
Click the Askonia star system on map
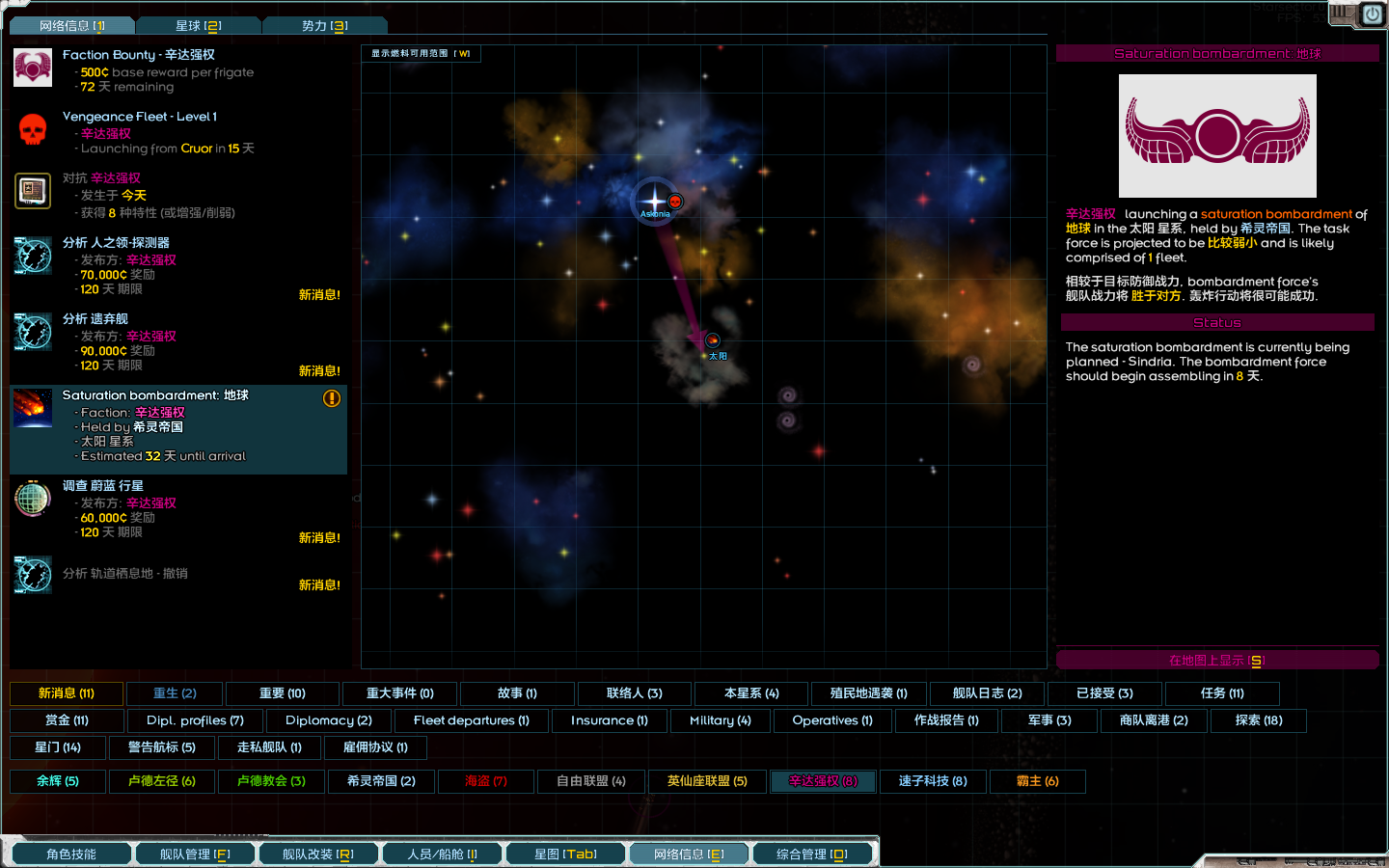tap(655, 202)
